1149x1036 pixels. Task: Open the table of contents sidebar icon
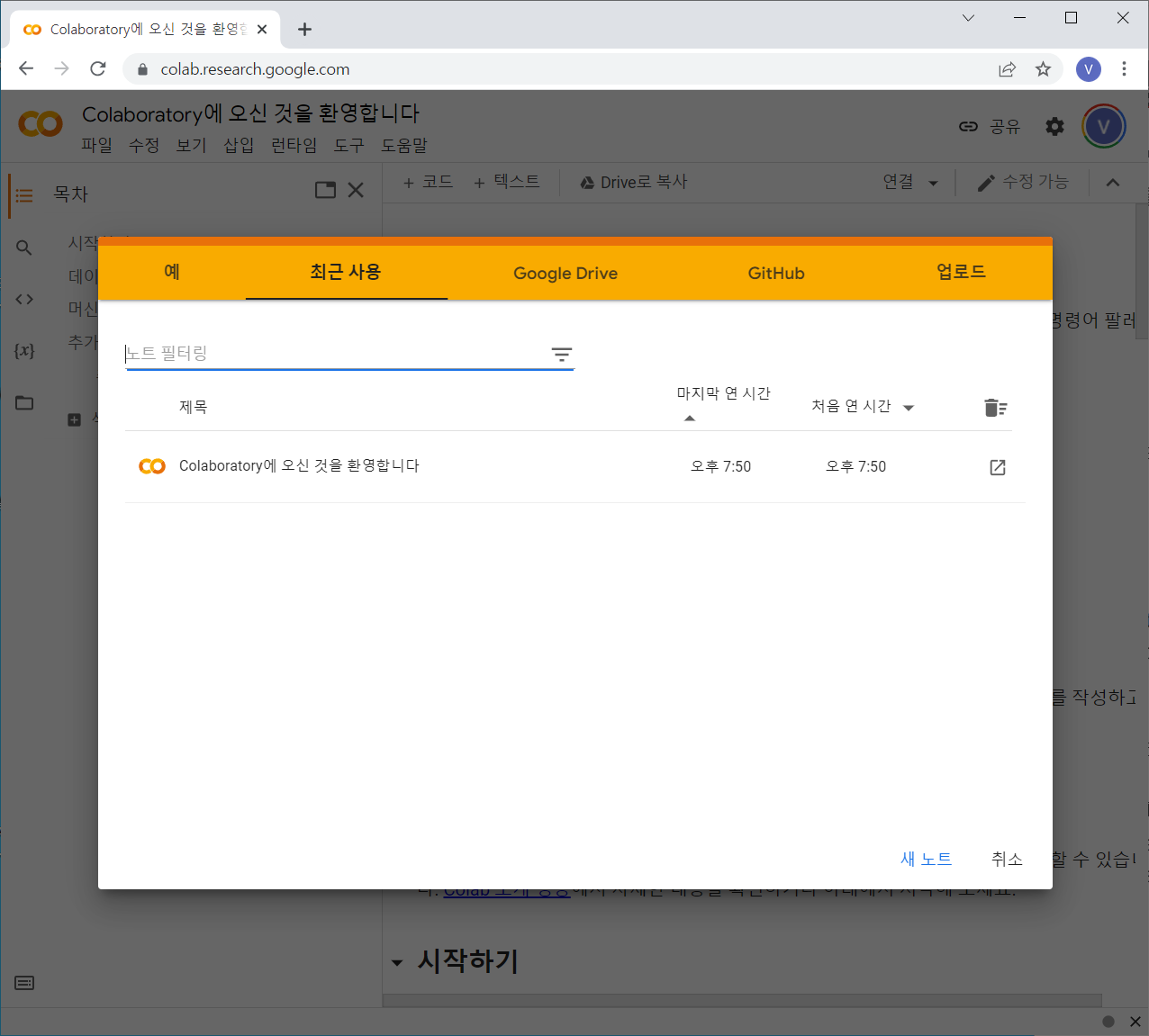(x=24, y=195)
